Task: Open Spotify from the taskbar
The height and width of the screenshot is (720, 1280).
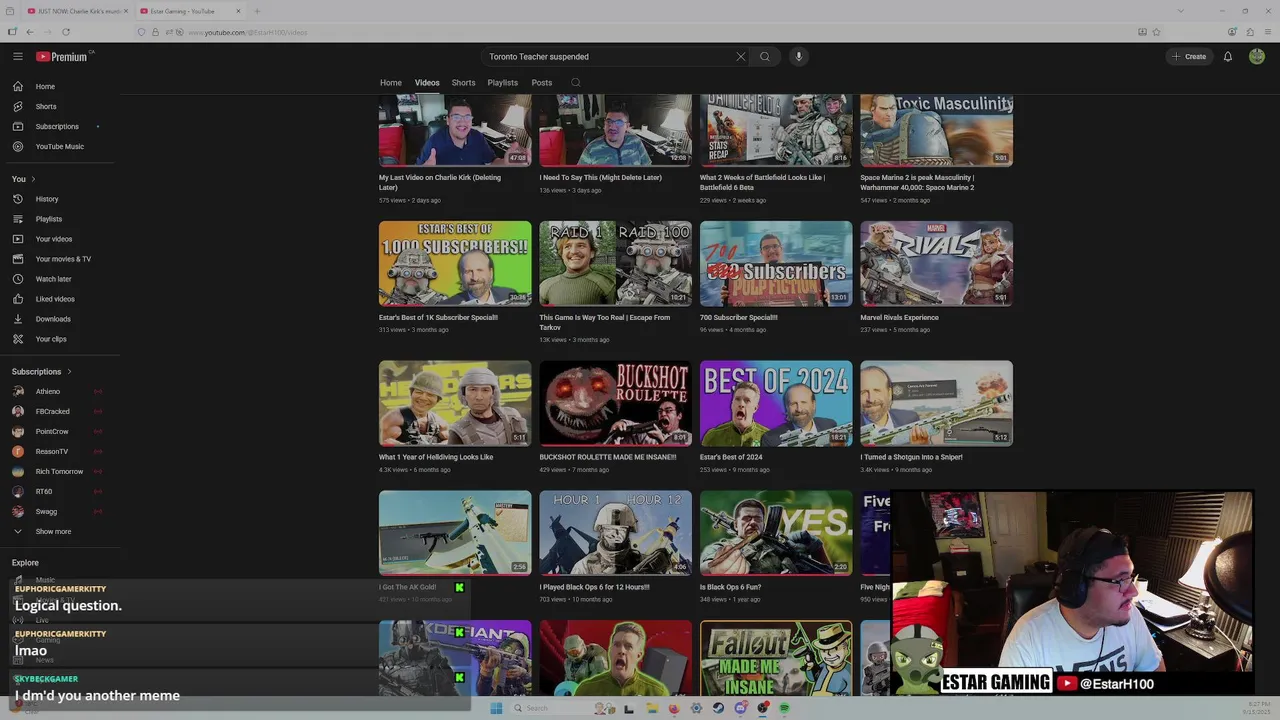Action: coord(784,708)
